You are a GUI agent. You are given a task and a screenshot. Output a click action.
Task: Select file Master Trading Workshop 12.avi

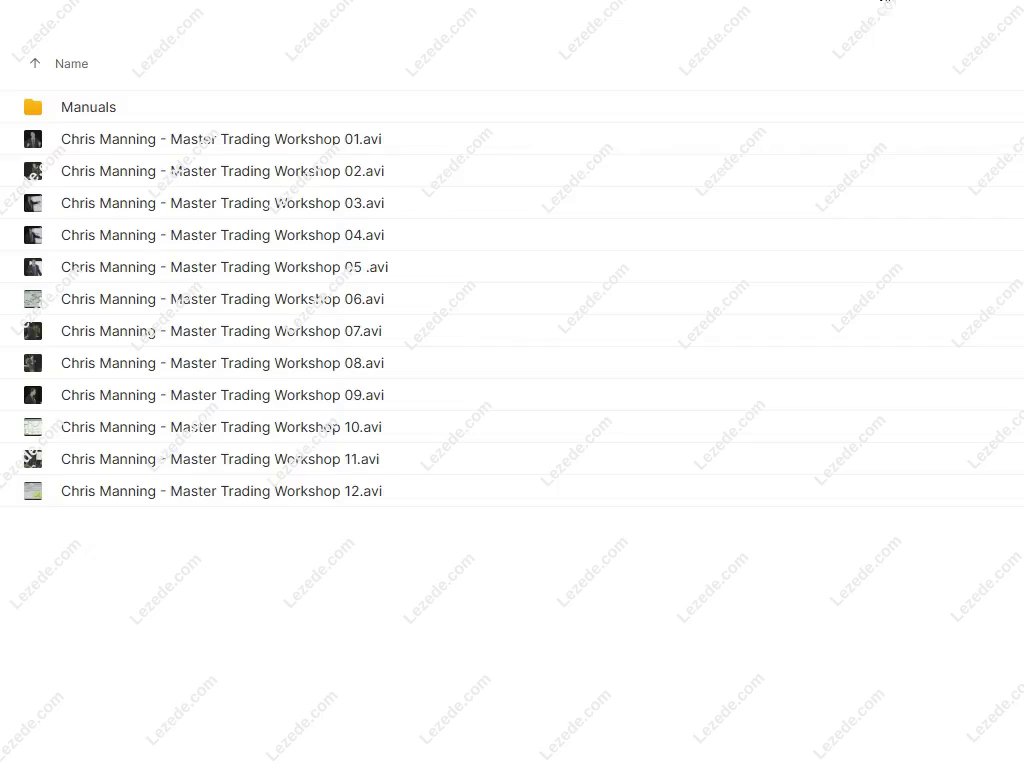[221, 491]
